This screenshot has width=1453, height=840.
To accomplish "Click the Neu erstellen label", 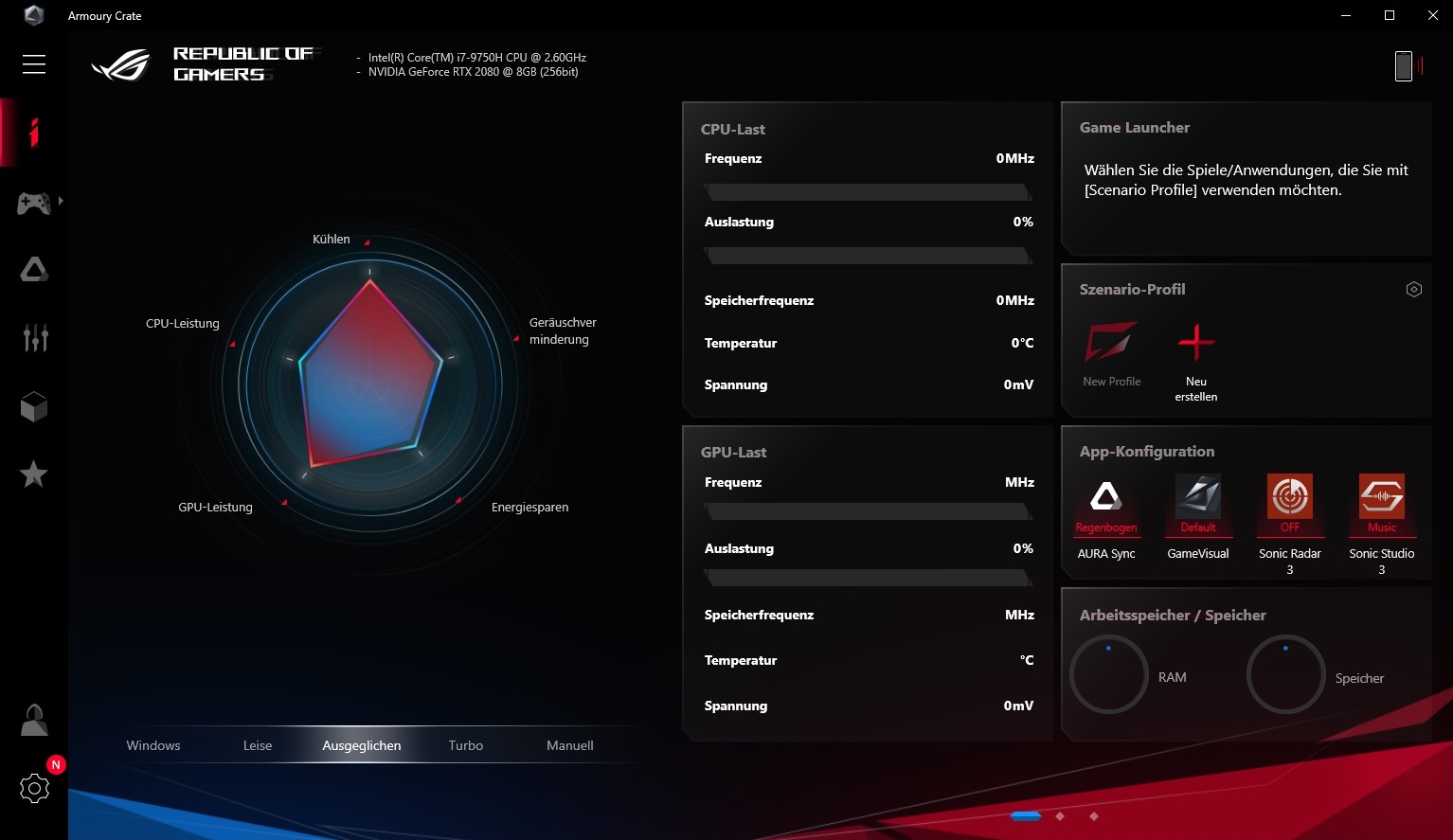I will (x=1196, y=389).
